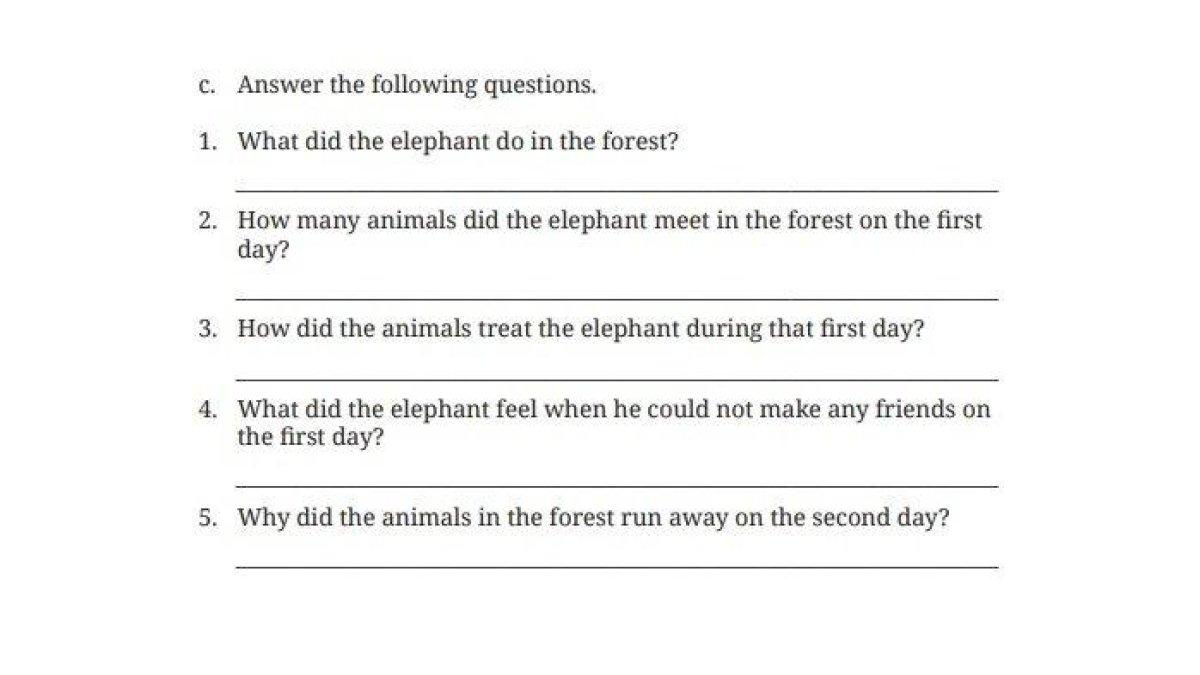Click the section letter 'c.' label
This screenshot has width=1200, height=675.
click(x=207, y=86)
